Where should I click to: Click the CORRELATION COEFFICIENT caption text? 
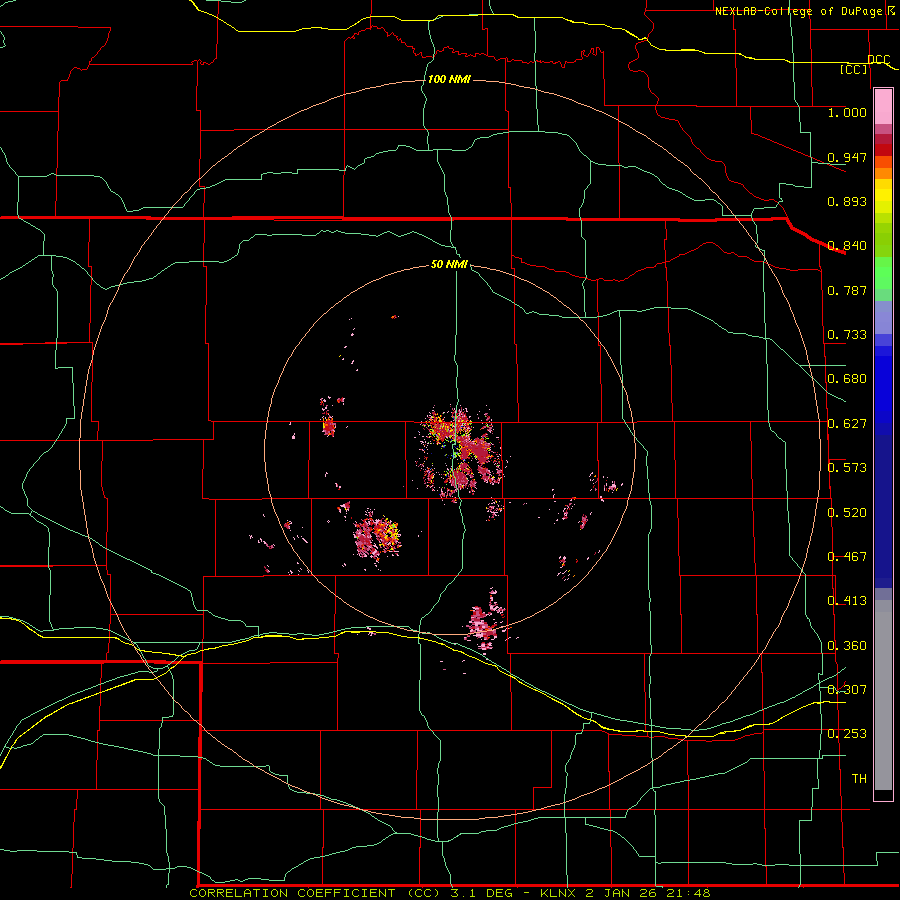pos(298,893)
